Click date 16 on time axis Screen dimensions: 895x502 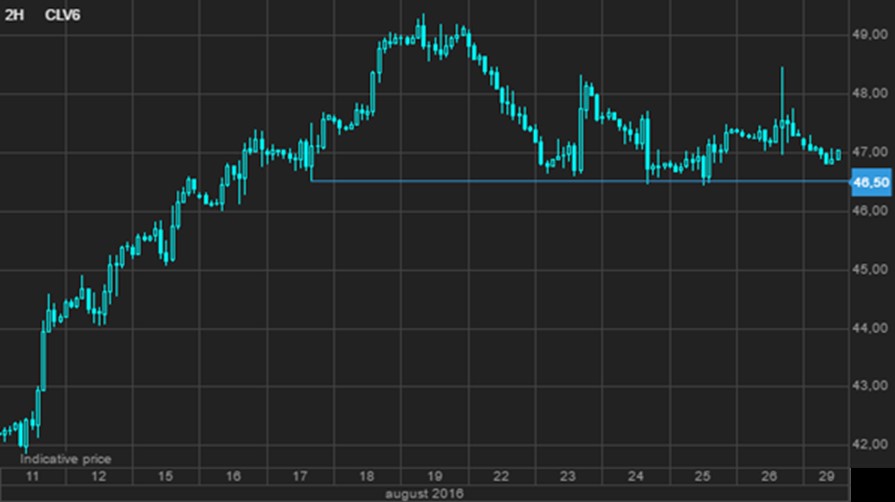233,476
